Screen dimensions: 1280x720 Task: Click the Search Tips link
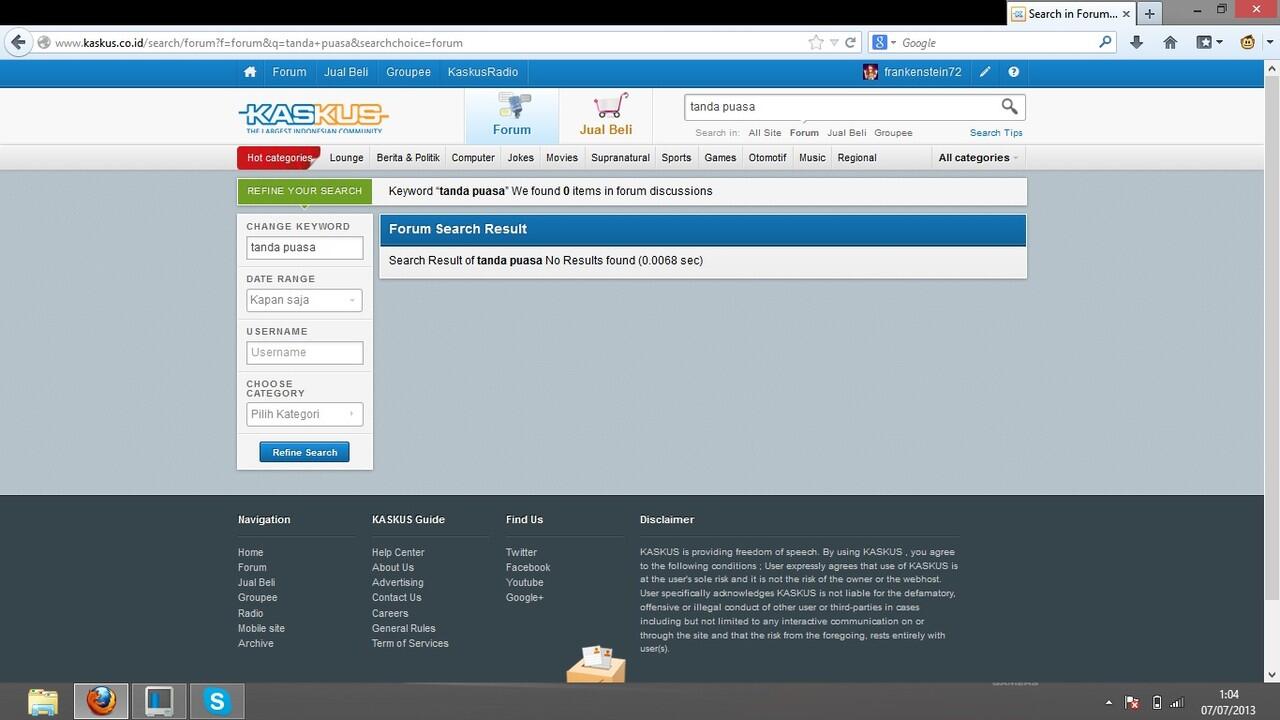pos(996,132)
